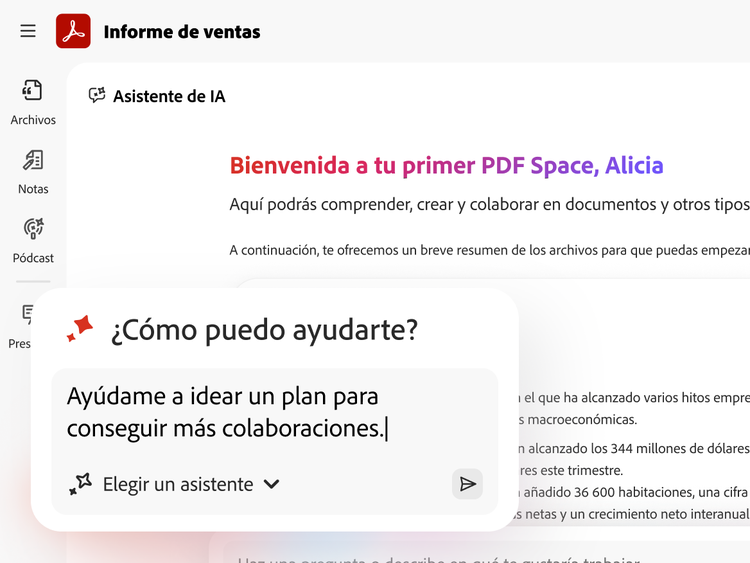Expand the Elegir un asistente dropdown

click(x=175, y=484)
